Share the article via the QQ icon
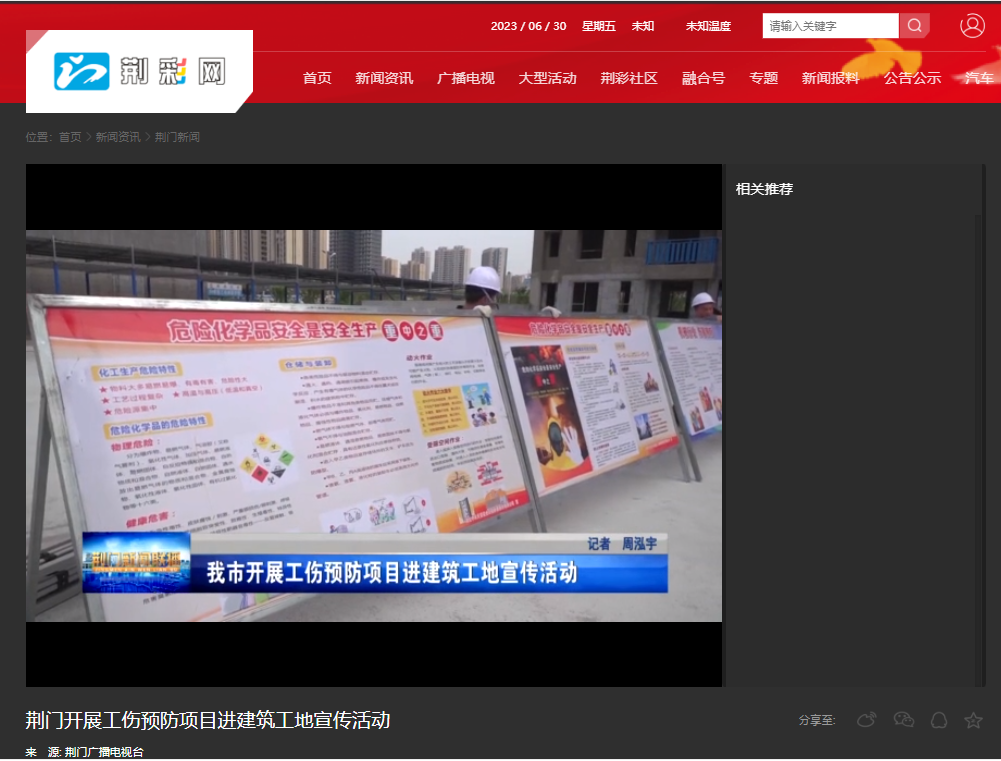 937,719
